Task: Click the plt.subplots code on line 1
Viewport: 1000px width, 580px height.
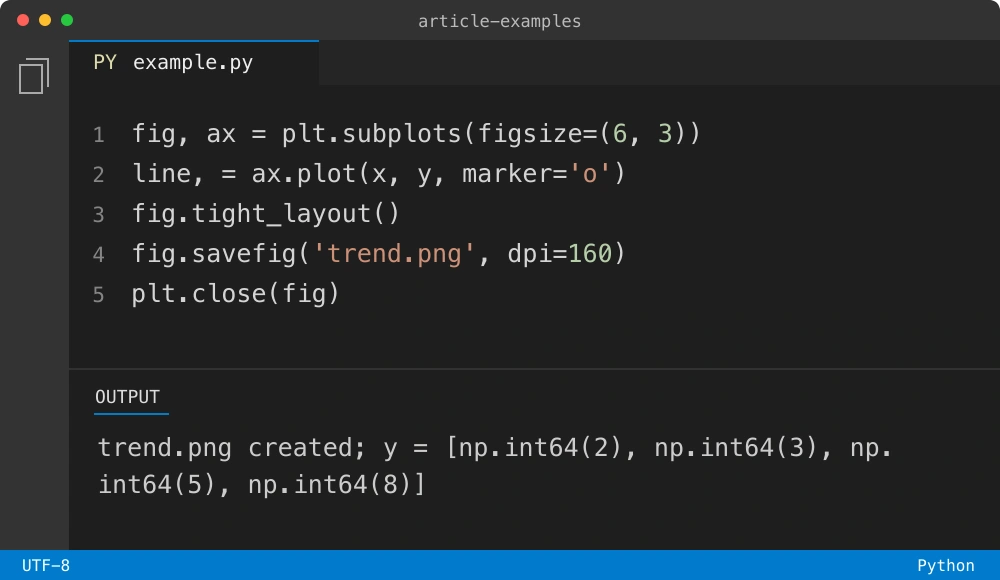Action: click(371, 134)
